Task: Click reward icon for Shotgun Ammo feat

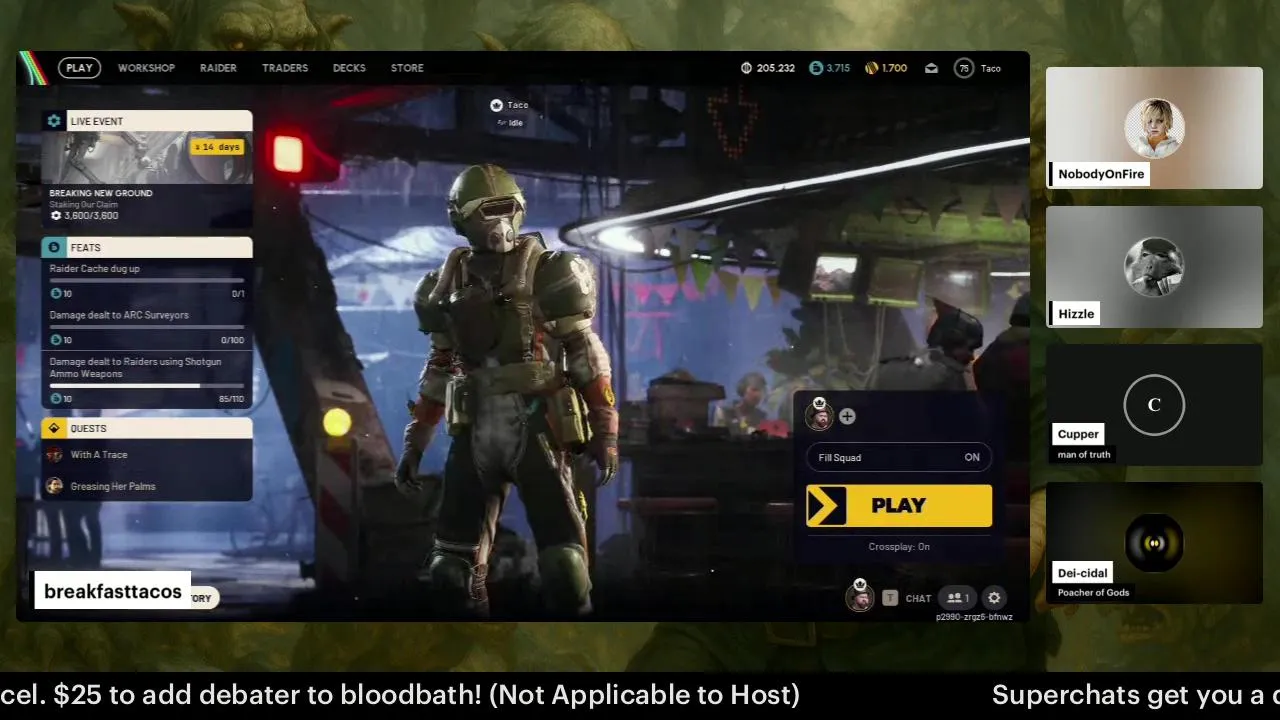Action: (56, 399)
